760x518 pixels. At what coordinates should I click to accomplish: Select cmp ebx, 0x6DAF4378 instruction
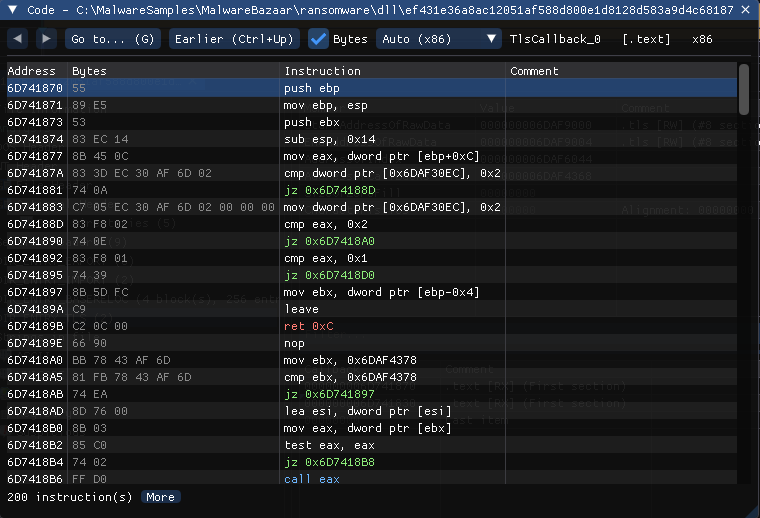[x=350, y=377]
